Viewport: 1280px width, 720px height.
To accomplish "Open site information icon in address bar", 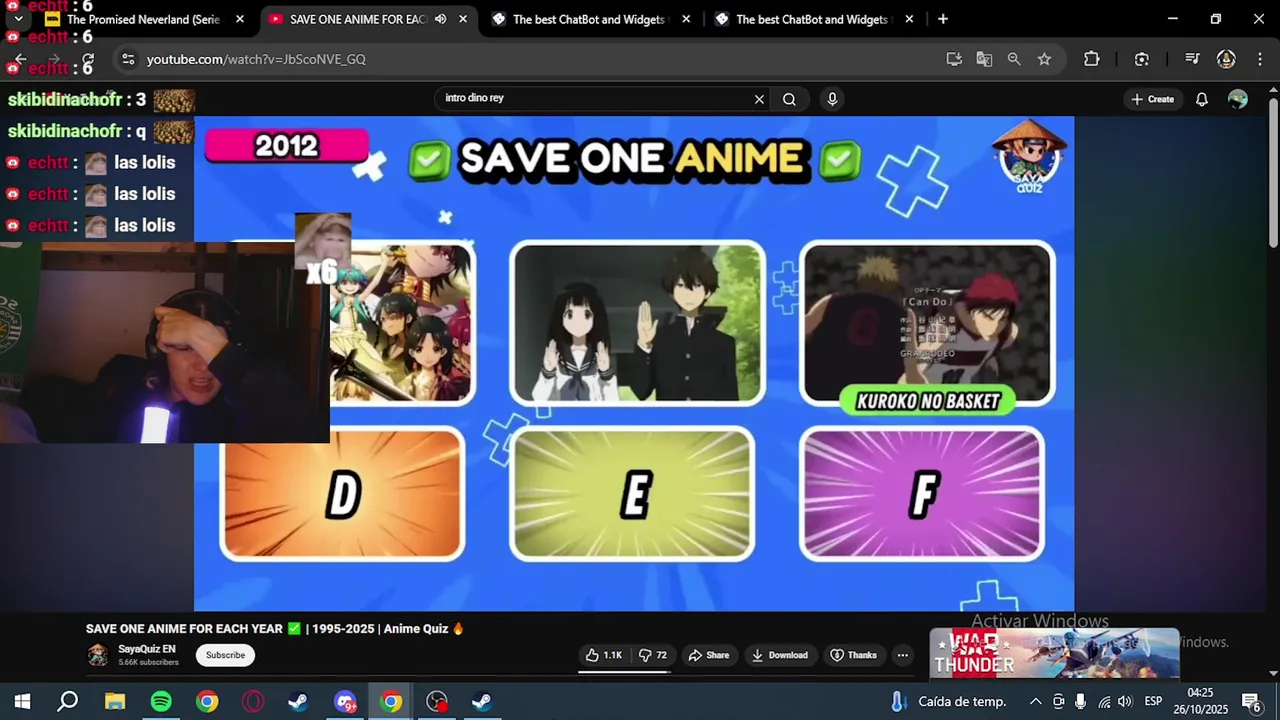I will pos(128,59).
